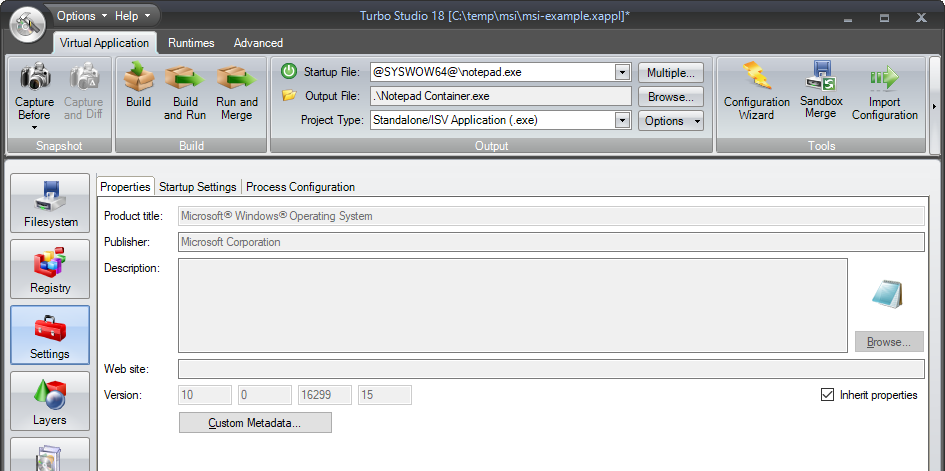Click the green Startup File power icon
The width and height of the screenshot is (945, 471).
point(289,72)
